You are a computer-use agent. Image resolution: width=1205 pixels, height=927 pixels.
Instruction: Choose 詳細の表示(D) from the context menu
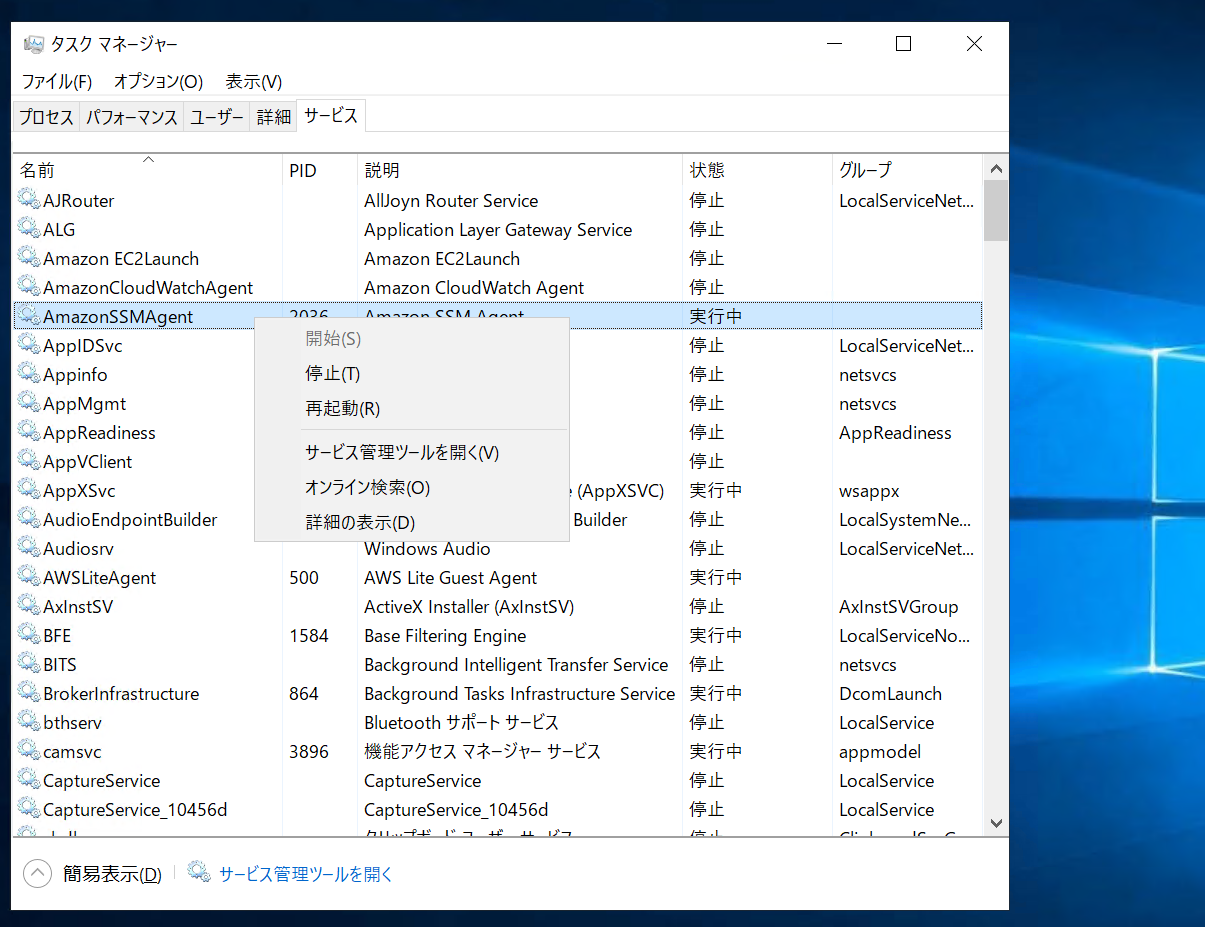pyautogui.click(x=412, y=523)
